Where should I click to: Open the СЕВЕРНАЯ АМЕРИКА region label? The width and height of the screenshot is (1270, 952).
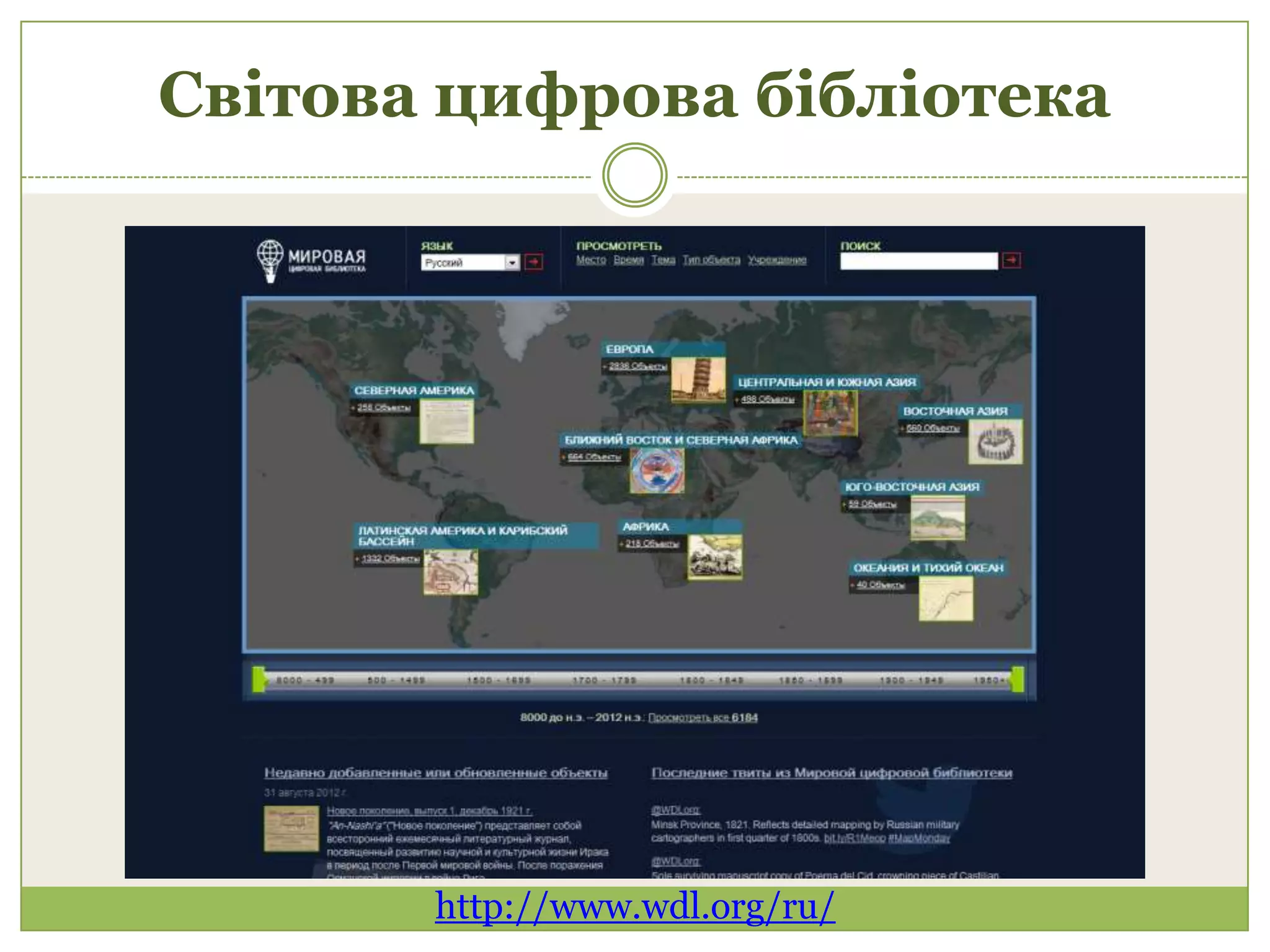[x=414, y=390]
